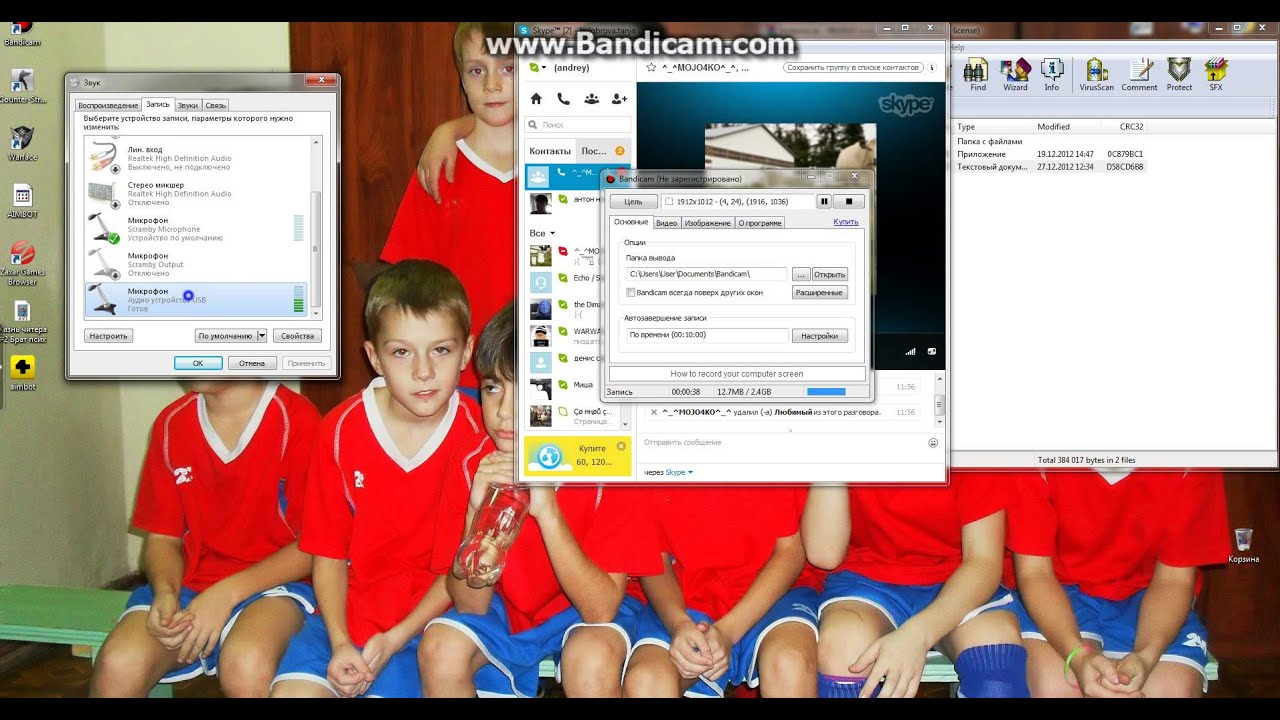Open the Bandicam Изображение tab
Viewport: 1280px width, 720px height.
click(x=707, y=223)
